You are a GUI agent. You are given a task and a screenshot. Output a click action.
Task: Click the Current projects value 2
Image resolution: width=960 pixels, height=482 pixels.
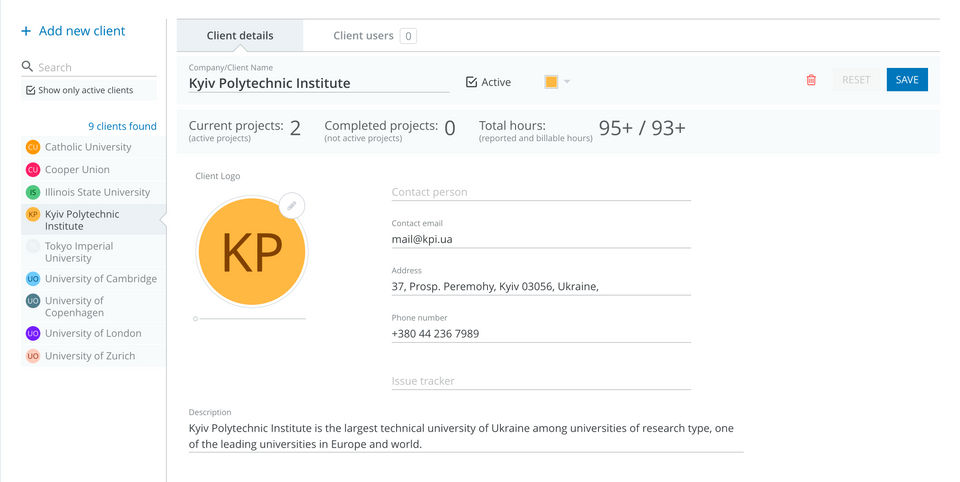click(x=295, y=128)
